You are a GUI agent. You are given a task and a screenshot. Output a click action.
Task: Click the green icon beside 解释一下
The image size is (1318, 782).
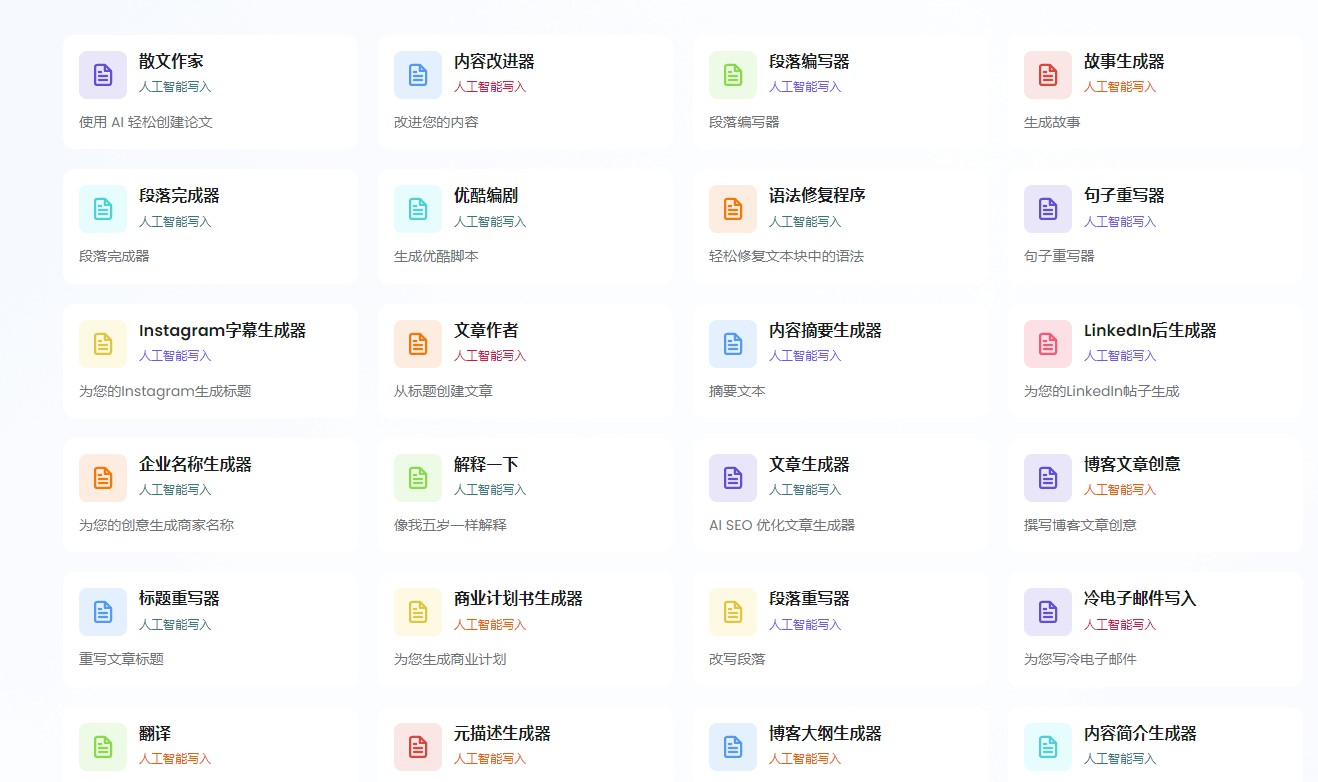pyautogui.click(x=418, y=478)
